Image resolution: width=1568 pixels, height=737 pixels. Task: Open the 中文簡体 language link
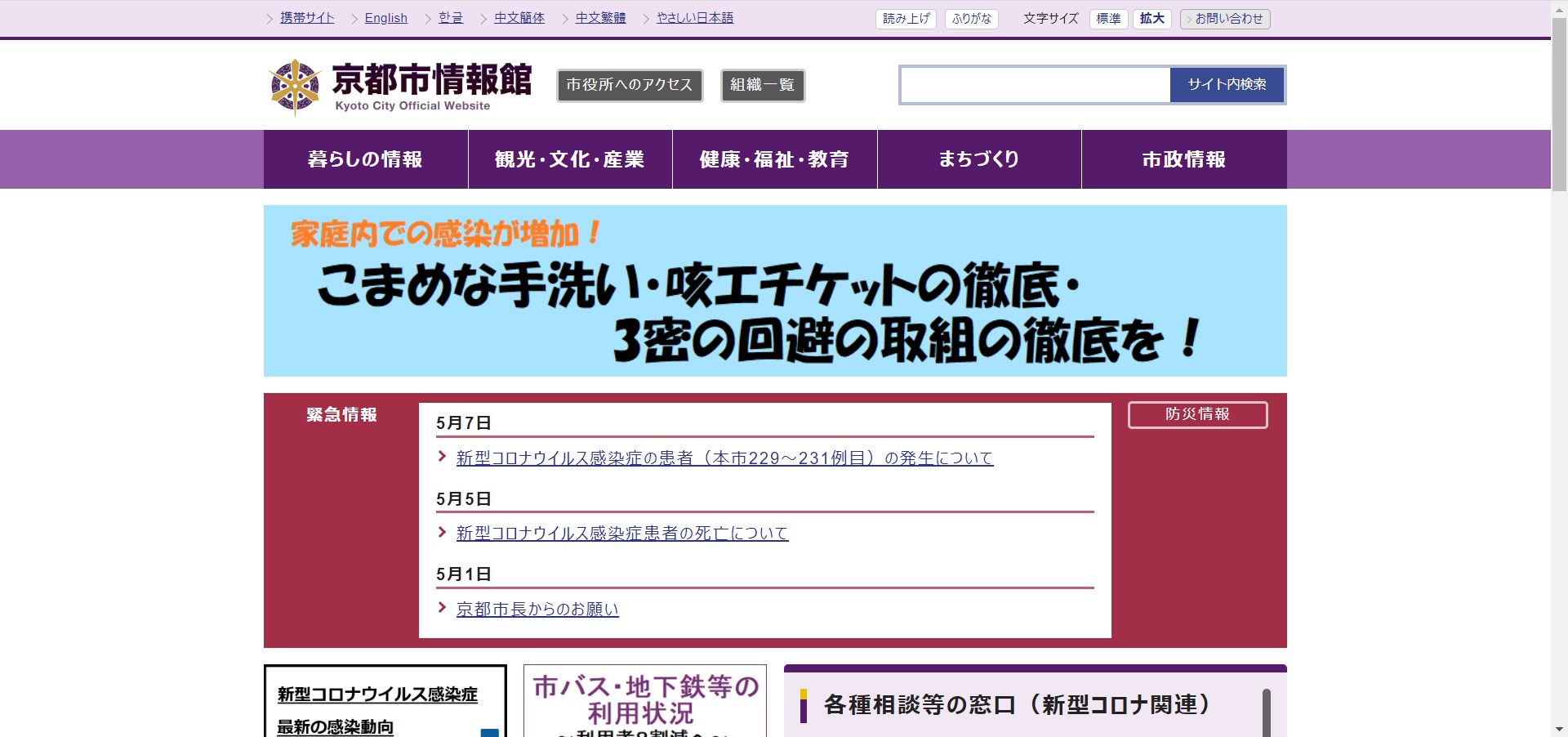coord(519,18)
